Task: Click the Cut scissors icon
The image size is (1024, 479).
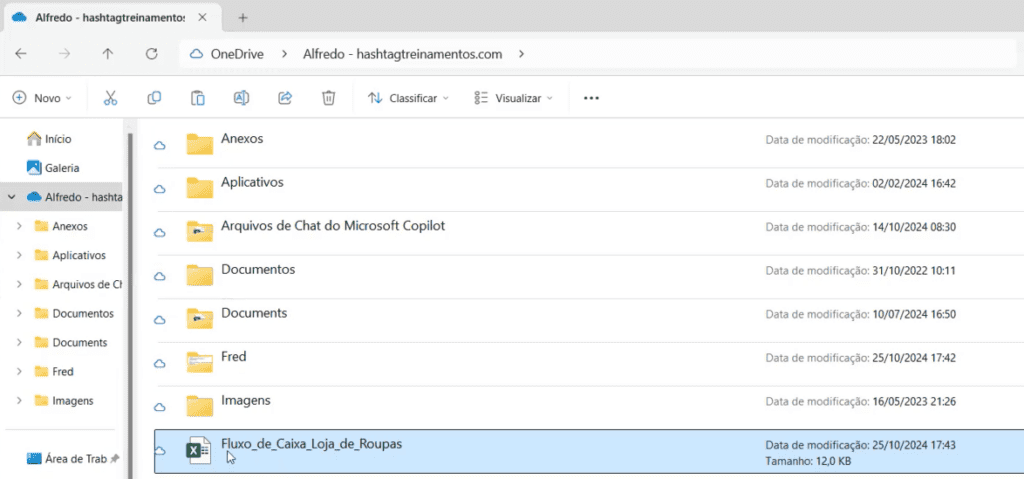Action: click(x=110, y=98)
